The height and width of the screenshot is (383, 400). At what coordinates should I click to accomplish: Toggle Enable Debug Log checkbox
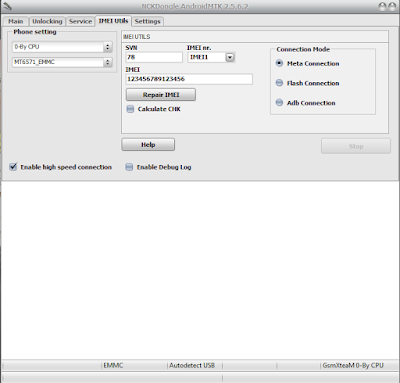coord(129,167)
